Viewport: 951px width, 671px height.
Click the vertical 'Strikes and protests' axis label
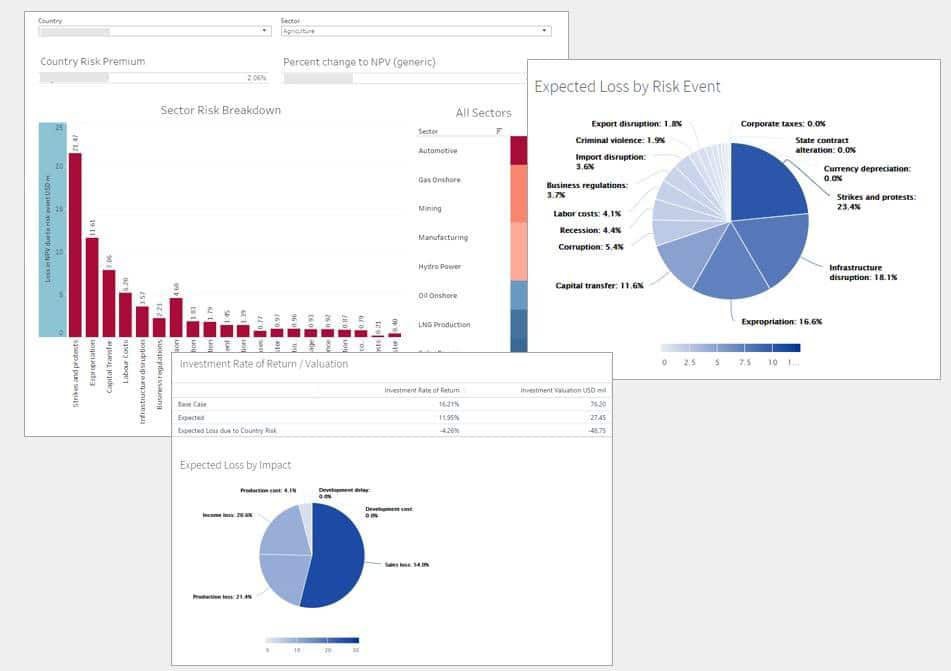76,374
